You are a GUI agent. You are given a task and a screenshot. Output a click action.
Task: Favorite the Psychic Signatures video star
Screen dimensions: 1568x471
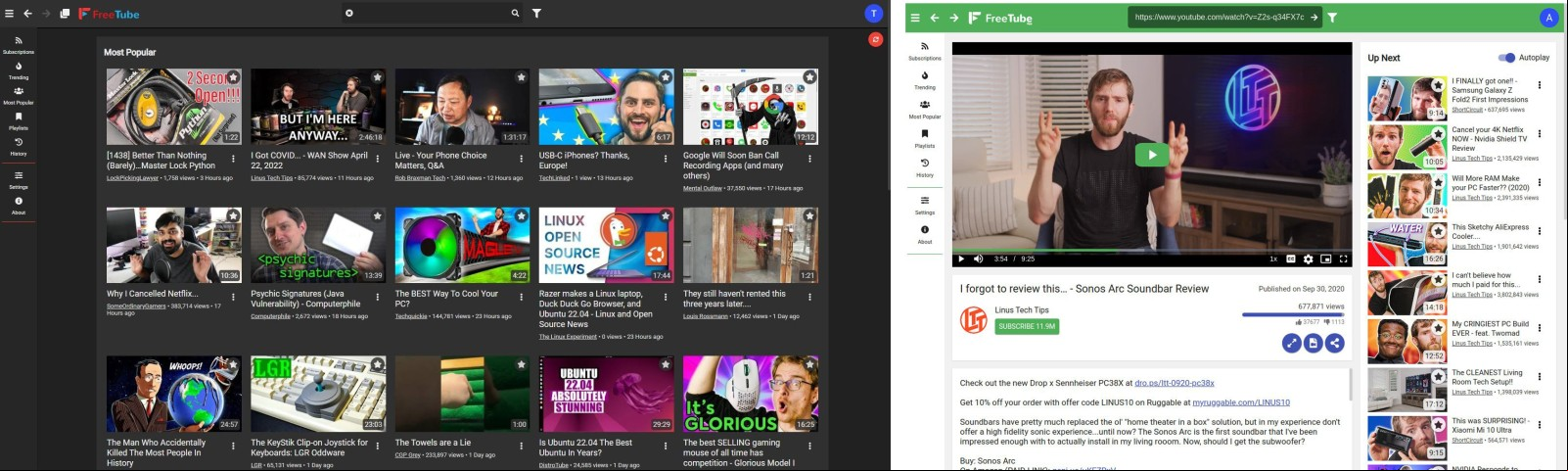(377, 215)
